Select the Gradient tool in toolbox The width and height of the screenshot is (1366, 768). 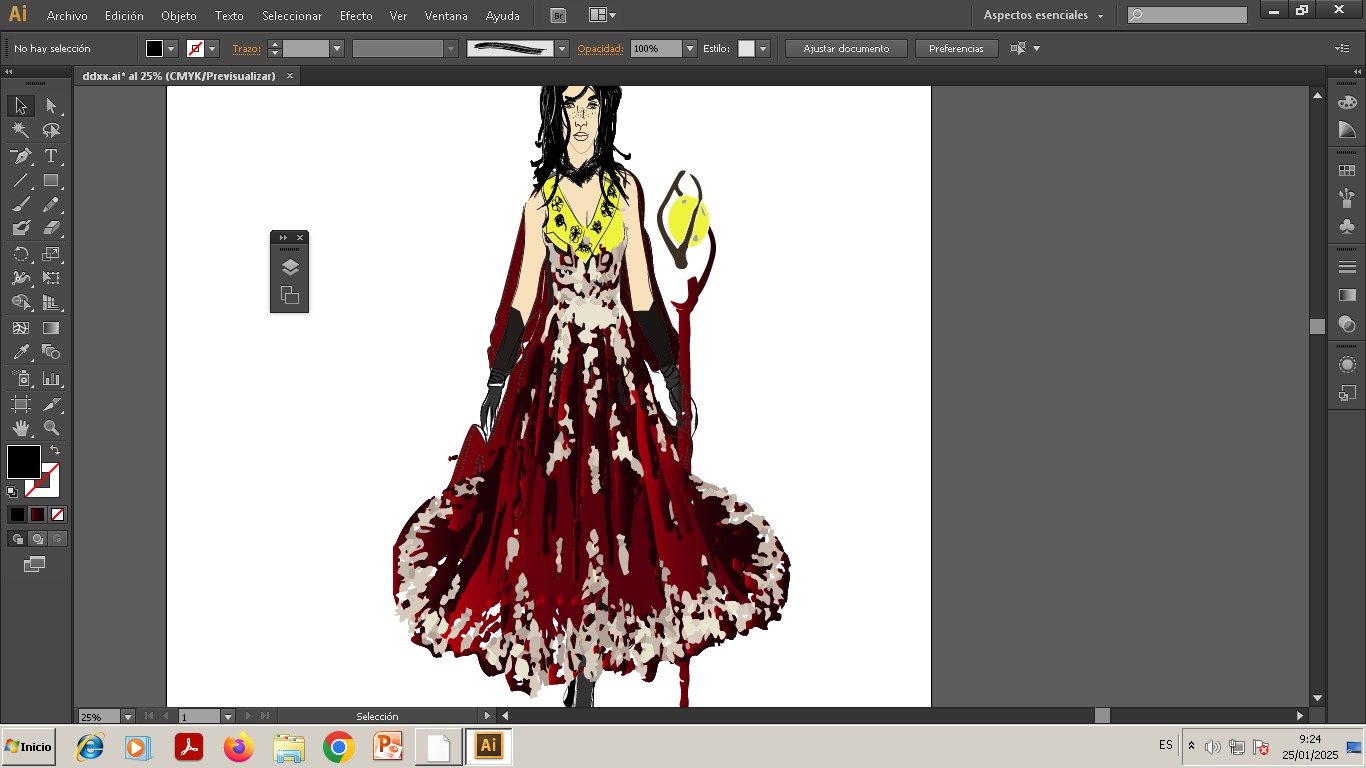(x=51, y=328)
